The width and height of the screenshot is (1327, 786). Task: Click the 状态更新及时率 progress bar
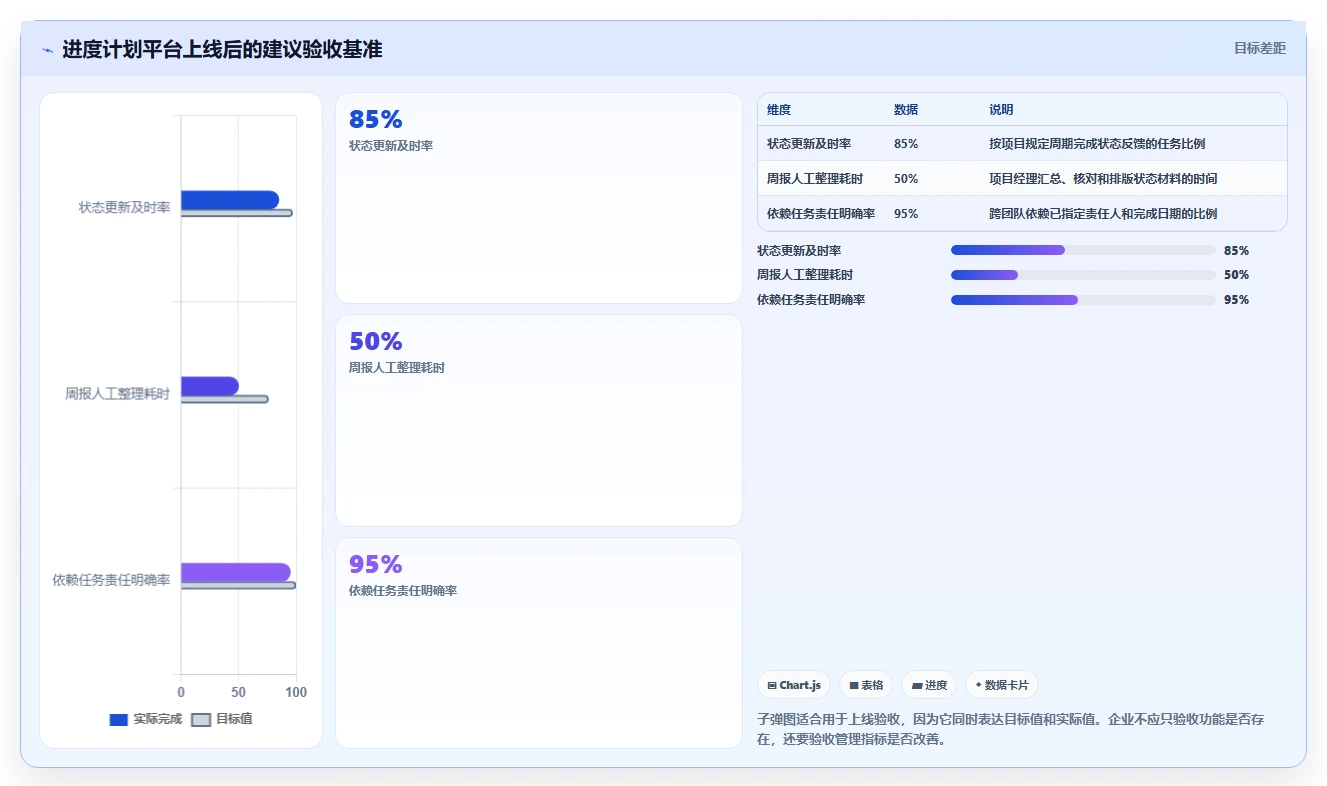1083,250
